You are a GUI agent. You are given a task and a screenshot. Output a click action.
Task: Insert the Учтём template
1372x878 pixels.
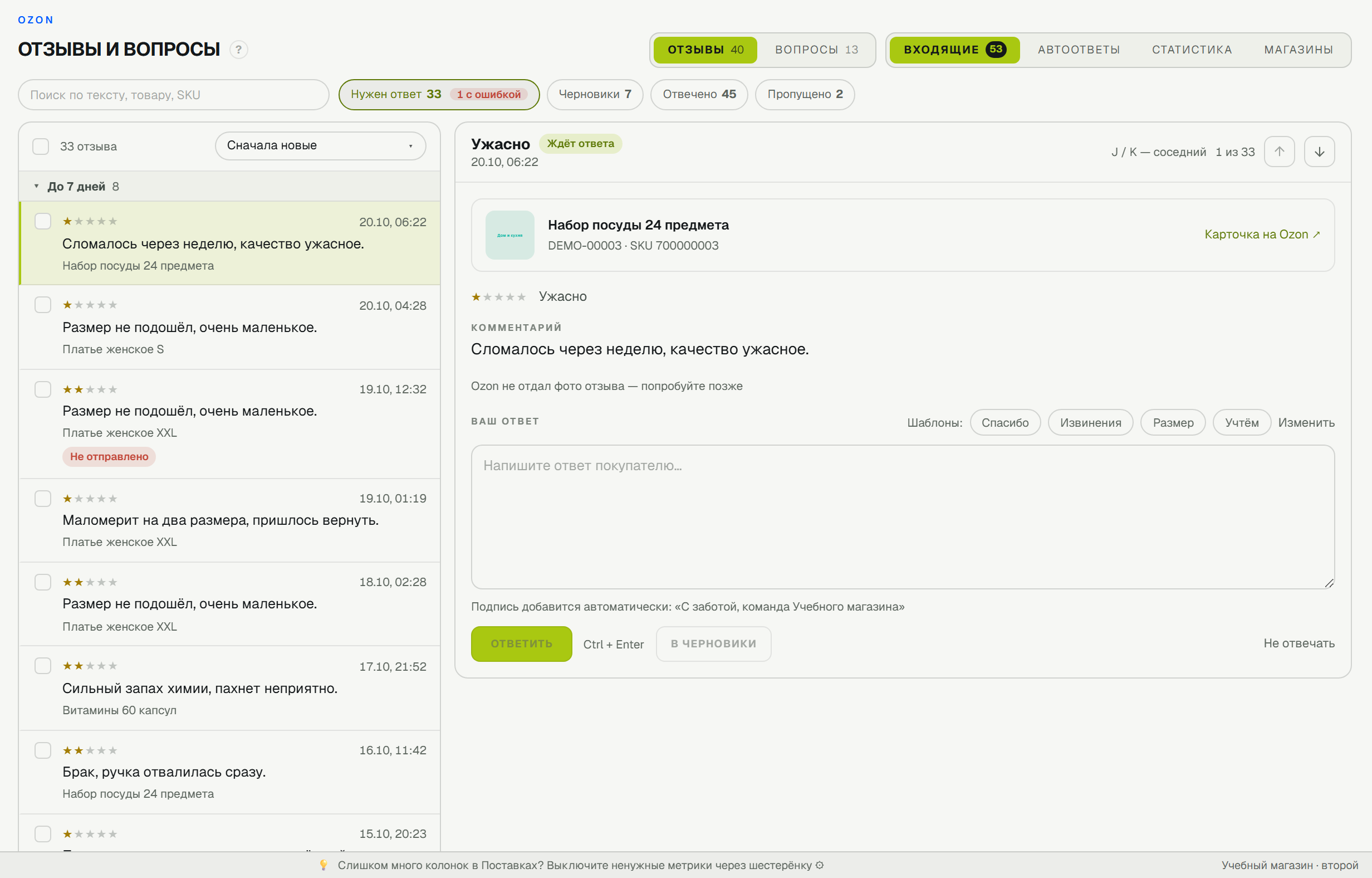pyautogui.click(x=1242, y=422)
